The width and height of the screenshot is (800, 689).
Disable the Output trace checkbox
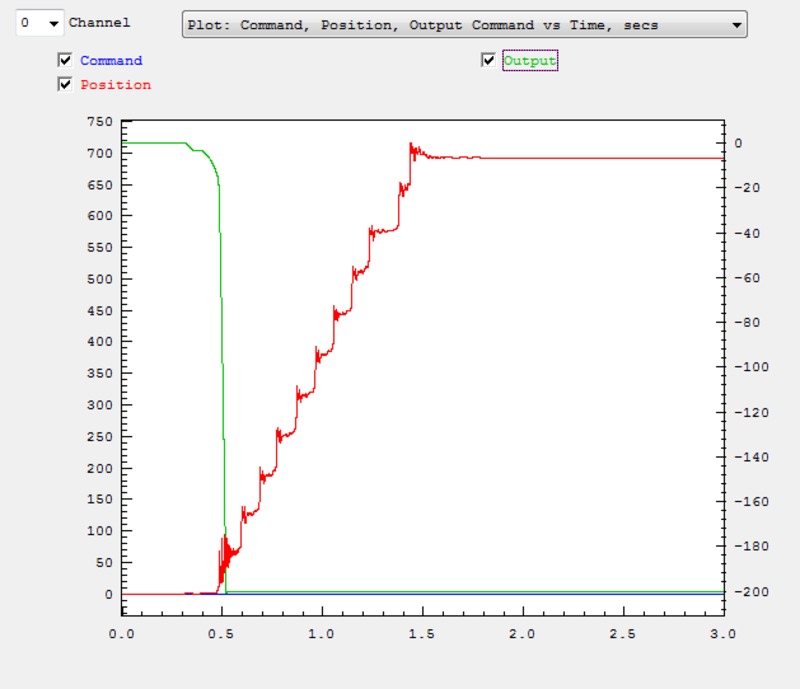pyautogui.click(x=488, y=61)
